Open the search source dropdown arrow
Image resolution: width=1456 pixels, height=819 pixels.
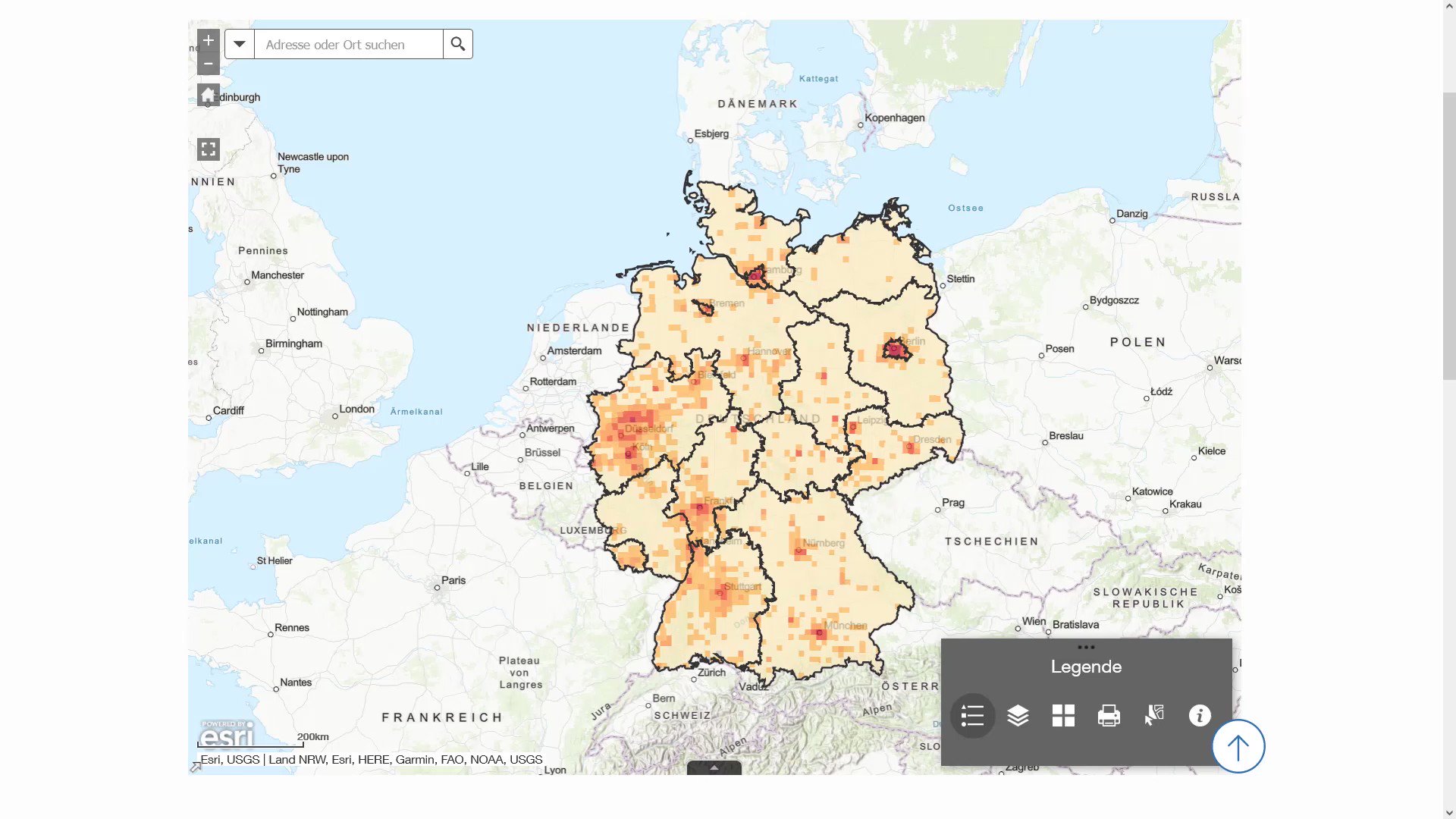coord(240,44)
